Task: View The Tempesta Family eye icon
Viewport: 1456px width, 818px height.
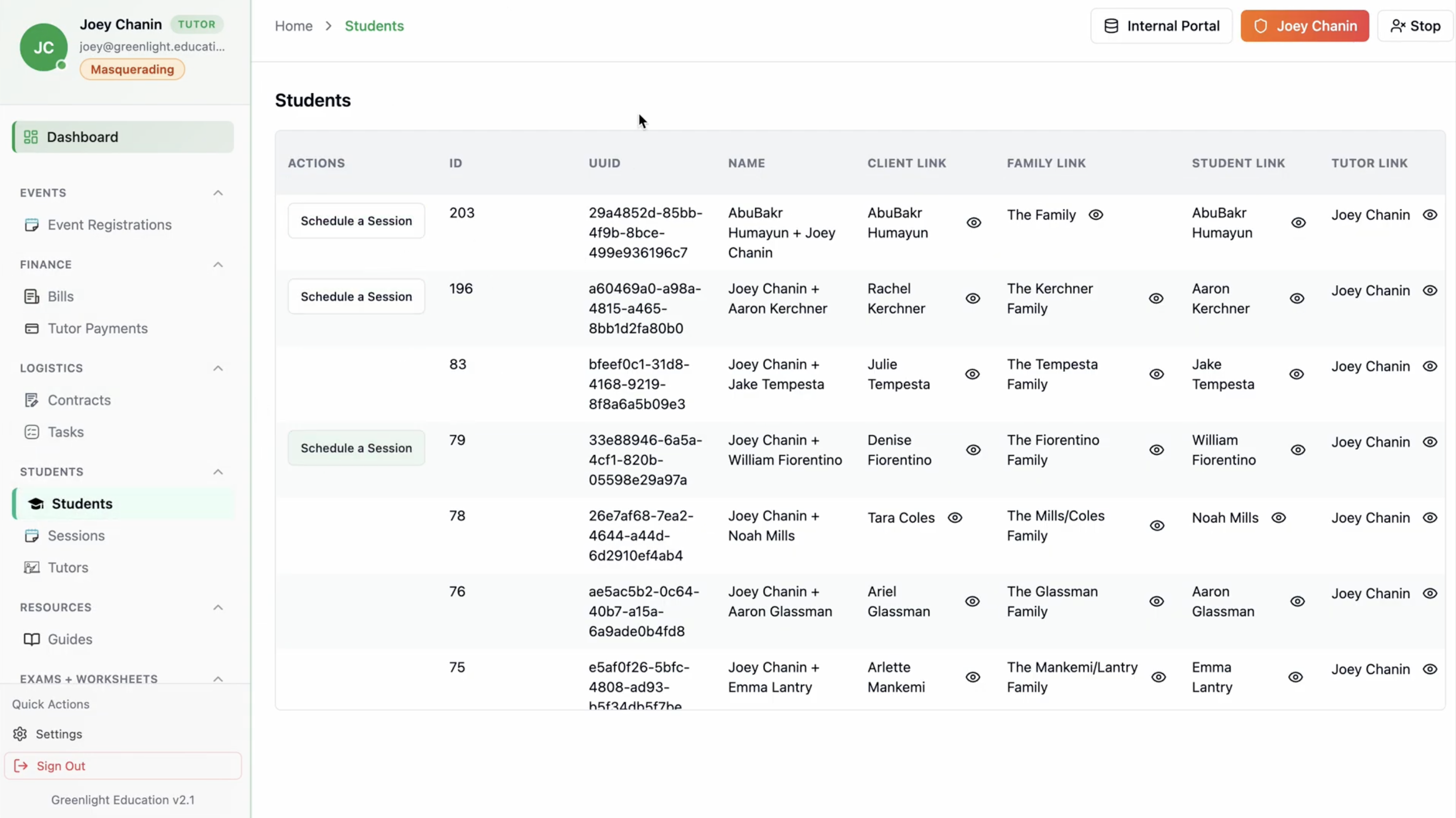Action: [x=1157, y=374]
